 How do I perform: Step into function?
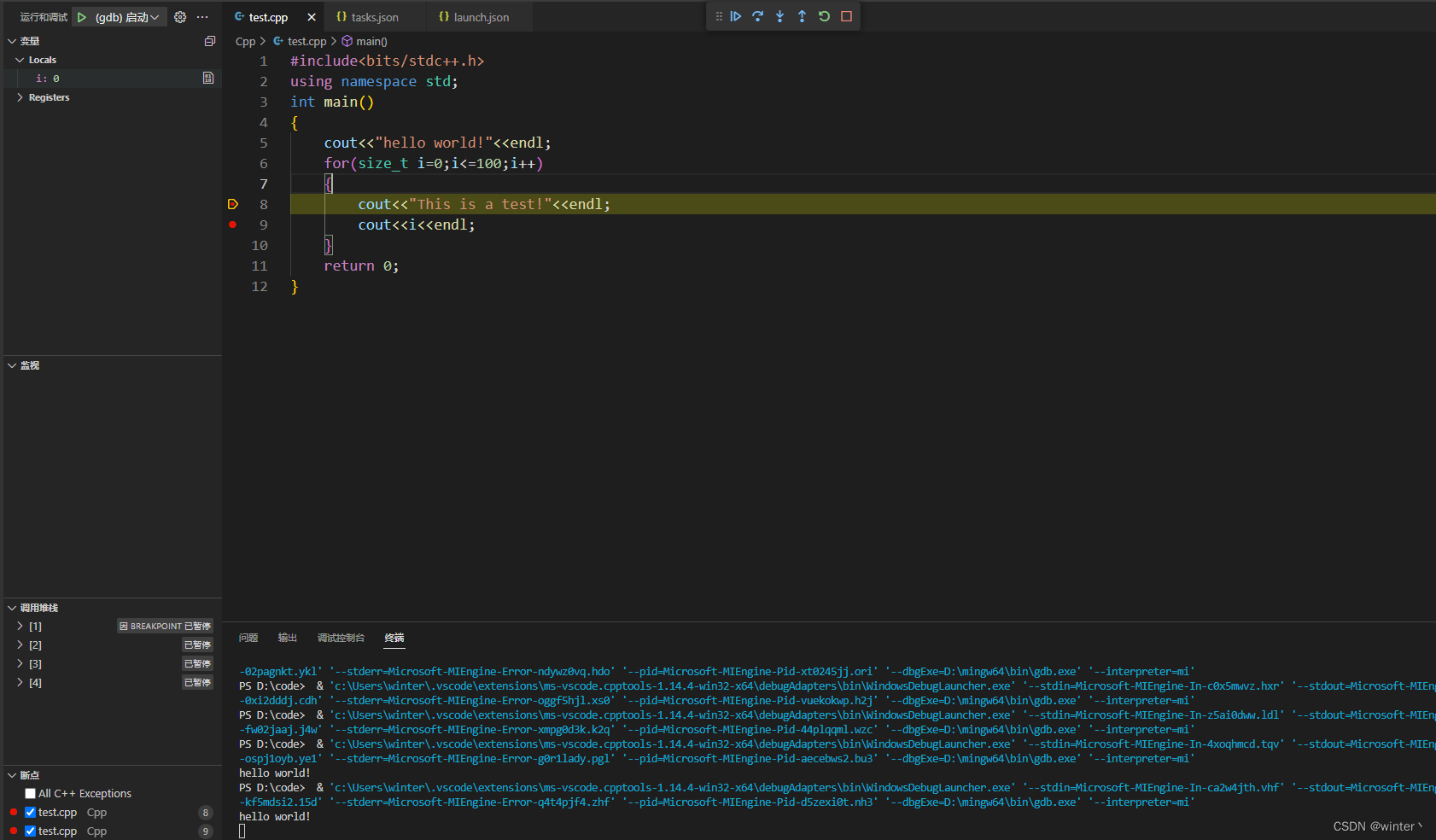tap(780, 16)
